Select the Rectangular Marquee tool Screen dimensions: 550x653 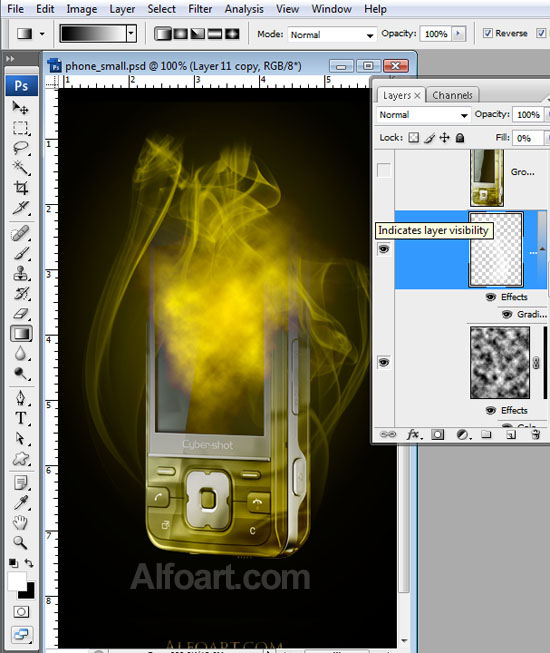[20, 128]
